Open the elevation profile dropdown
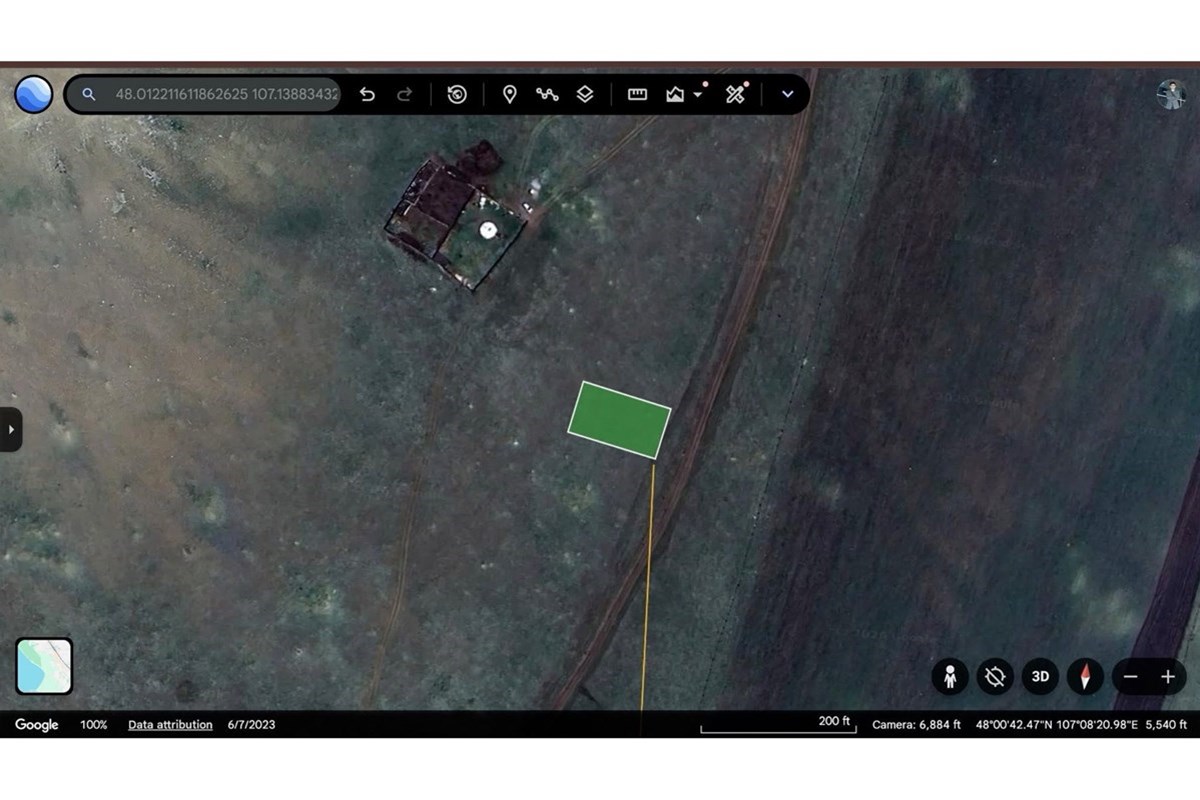Screen dimensions: 1200x800 pyautogui.click(x=685, y=94)
